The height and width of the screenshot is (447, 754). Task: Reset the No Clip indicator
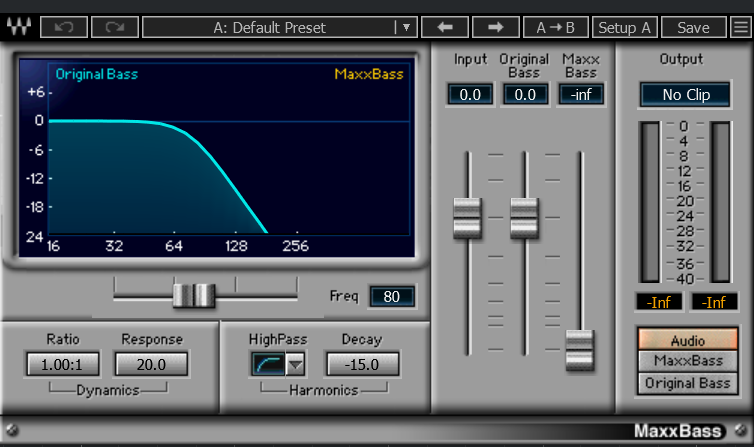[x=686, y=95]
